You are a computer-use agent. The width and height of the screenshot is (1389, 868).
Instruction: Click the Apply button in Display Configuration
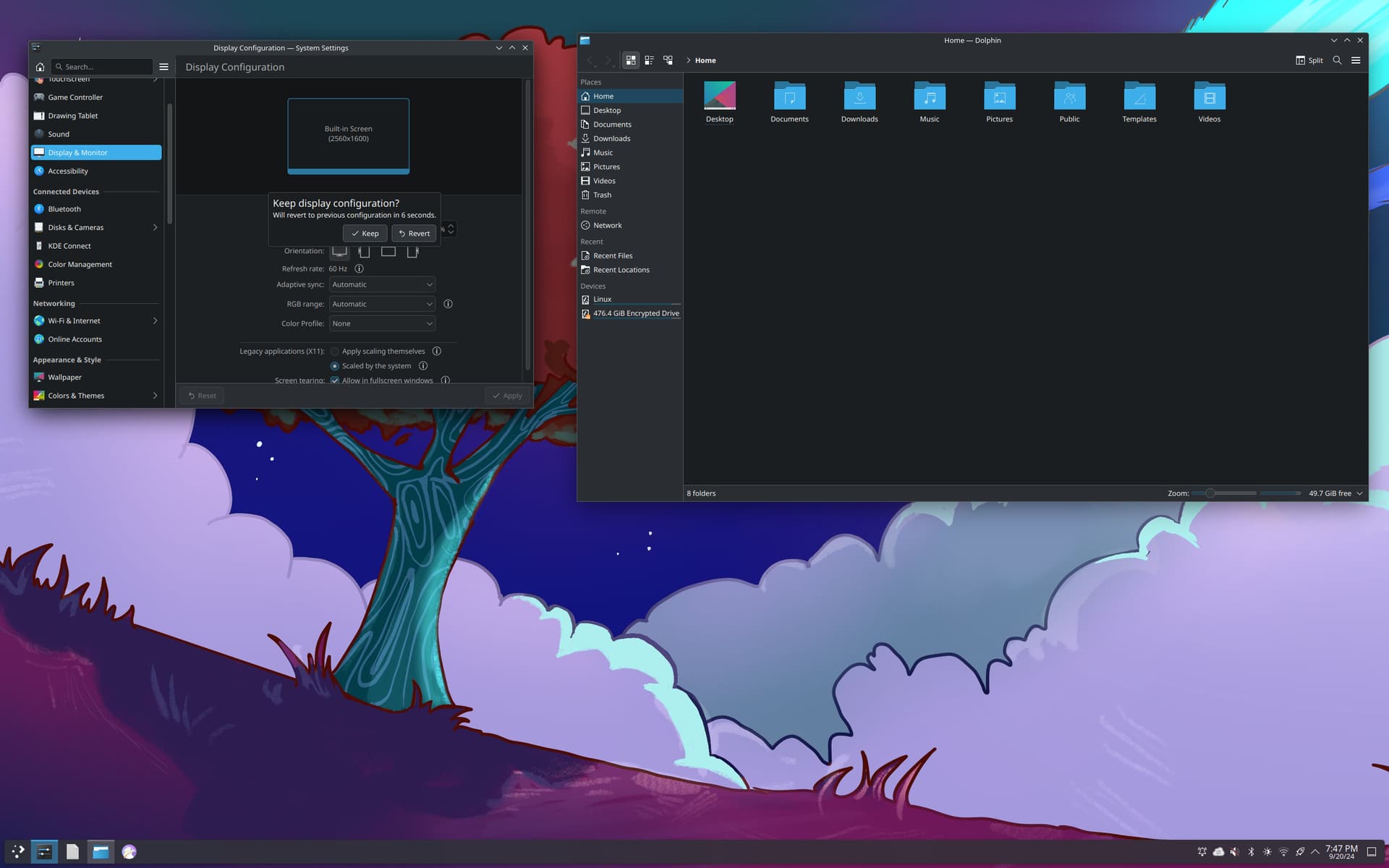click(x=507, y=396)
